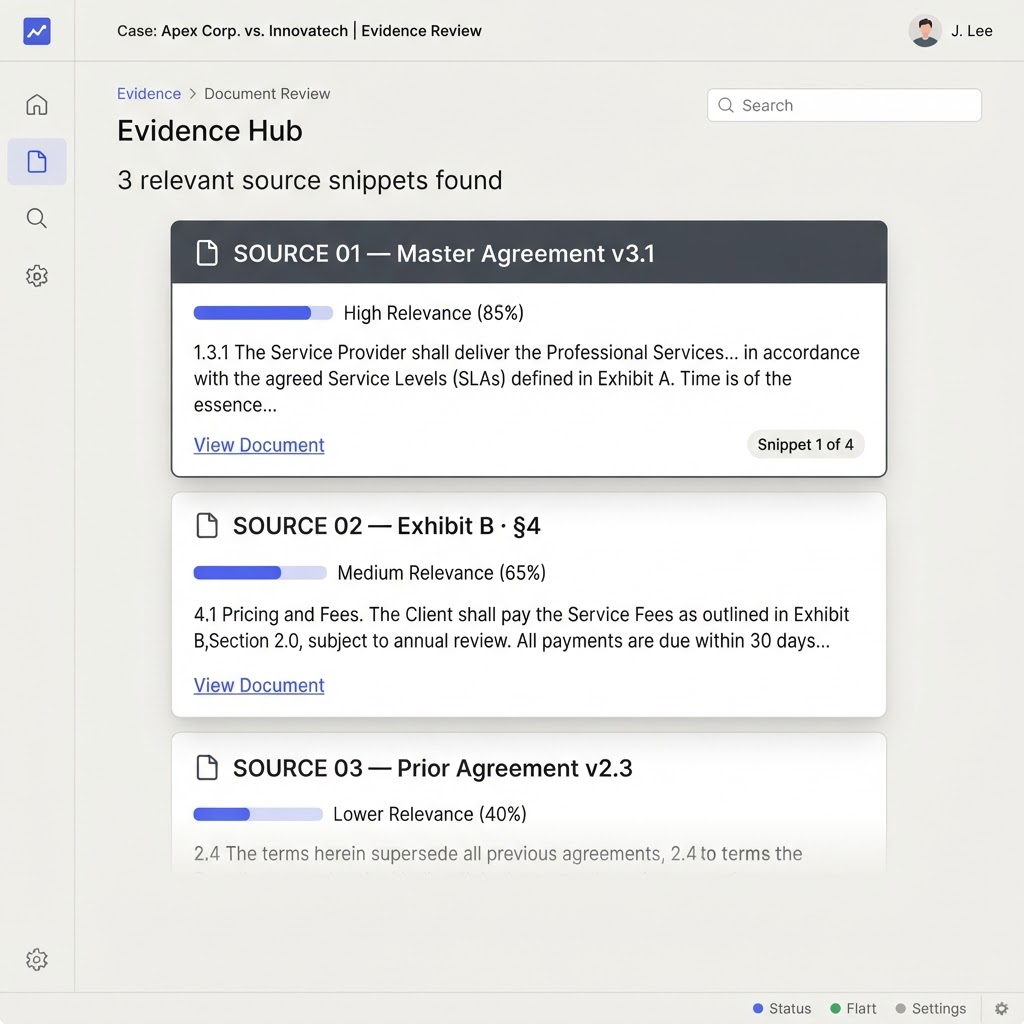Click the app logo chart icon
Viewport: 1024px width, 1024px height.
click(37, 31)
